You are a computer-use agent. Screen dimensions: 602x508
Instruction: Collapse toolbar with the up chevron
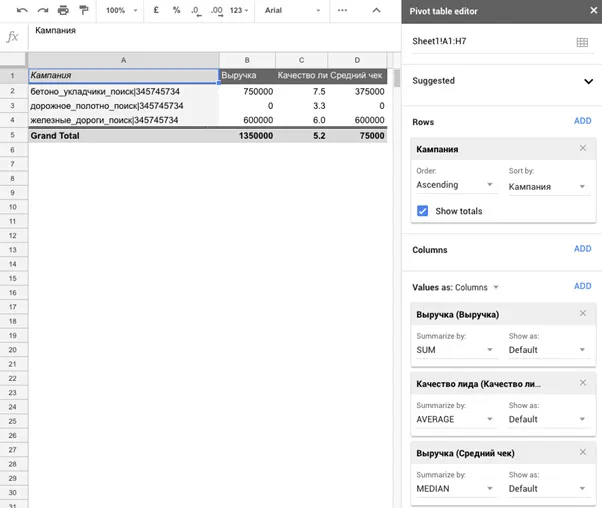point(376,10)
